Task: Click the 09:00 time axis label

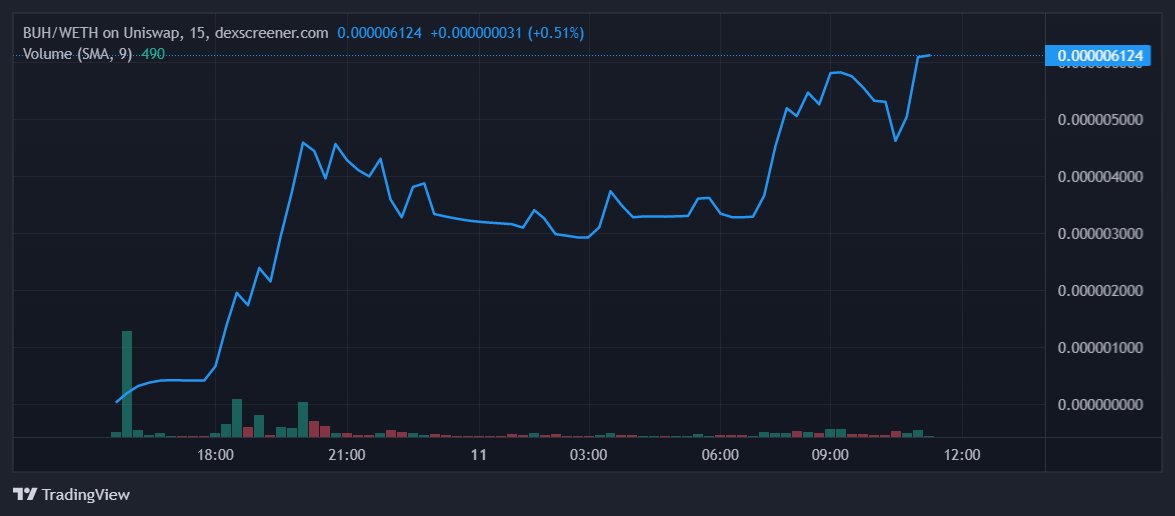Action: pos(830,455)
